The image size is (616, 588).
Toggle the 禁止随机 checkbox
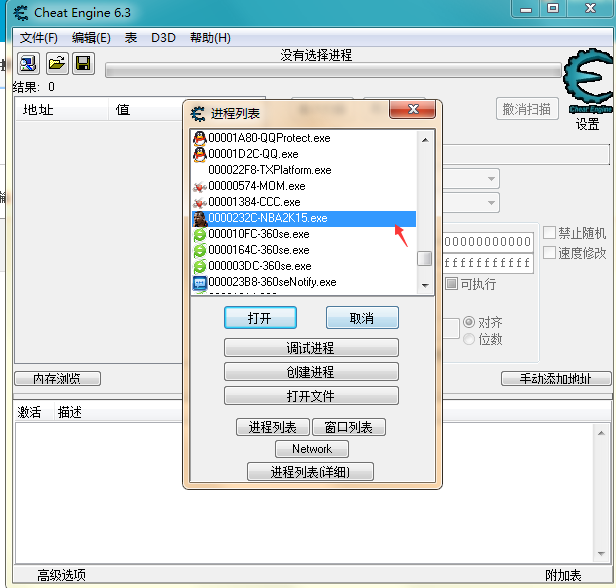549,233
